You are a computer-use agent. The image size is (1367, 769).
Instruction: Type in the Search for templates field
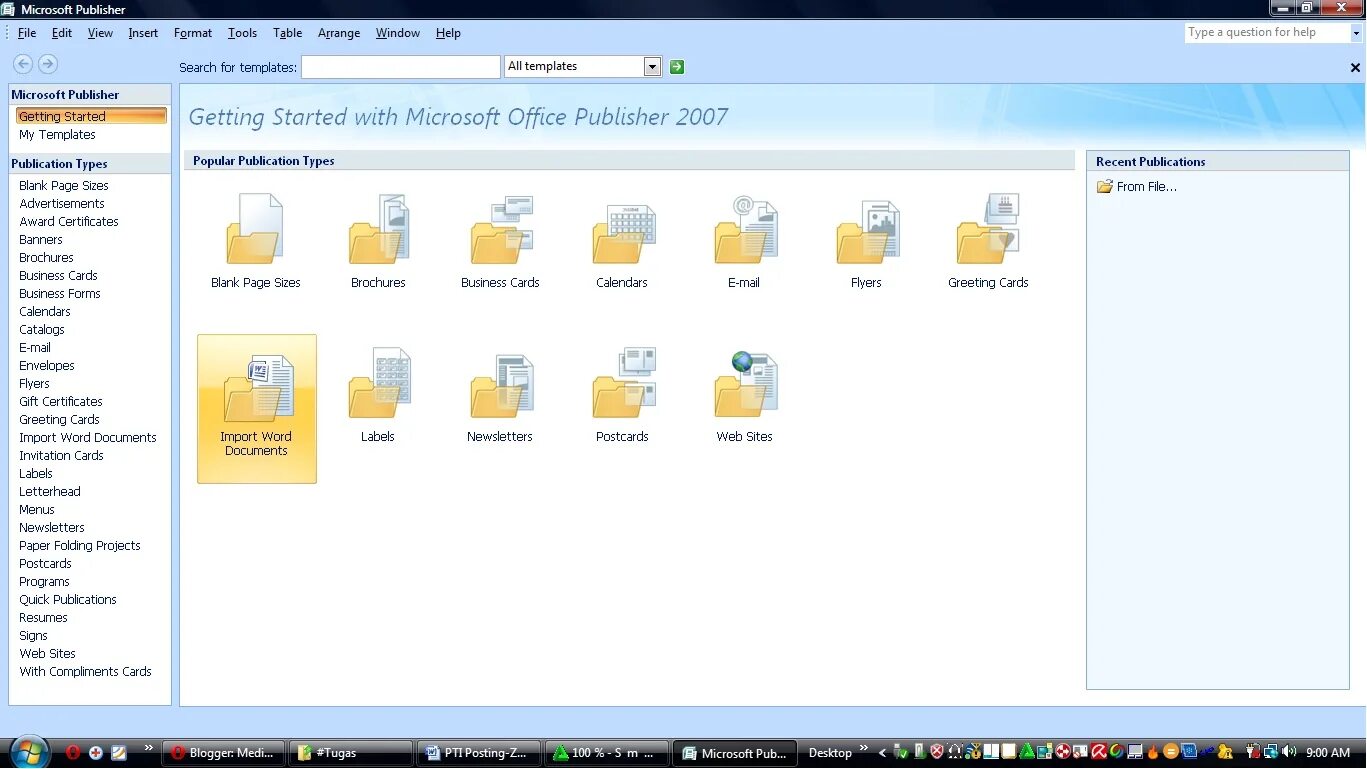tap(400, 66)
